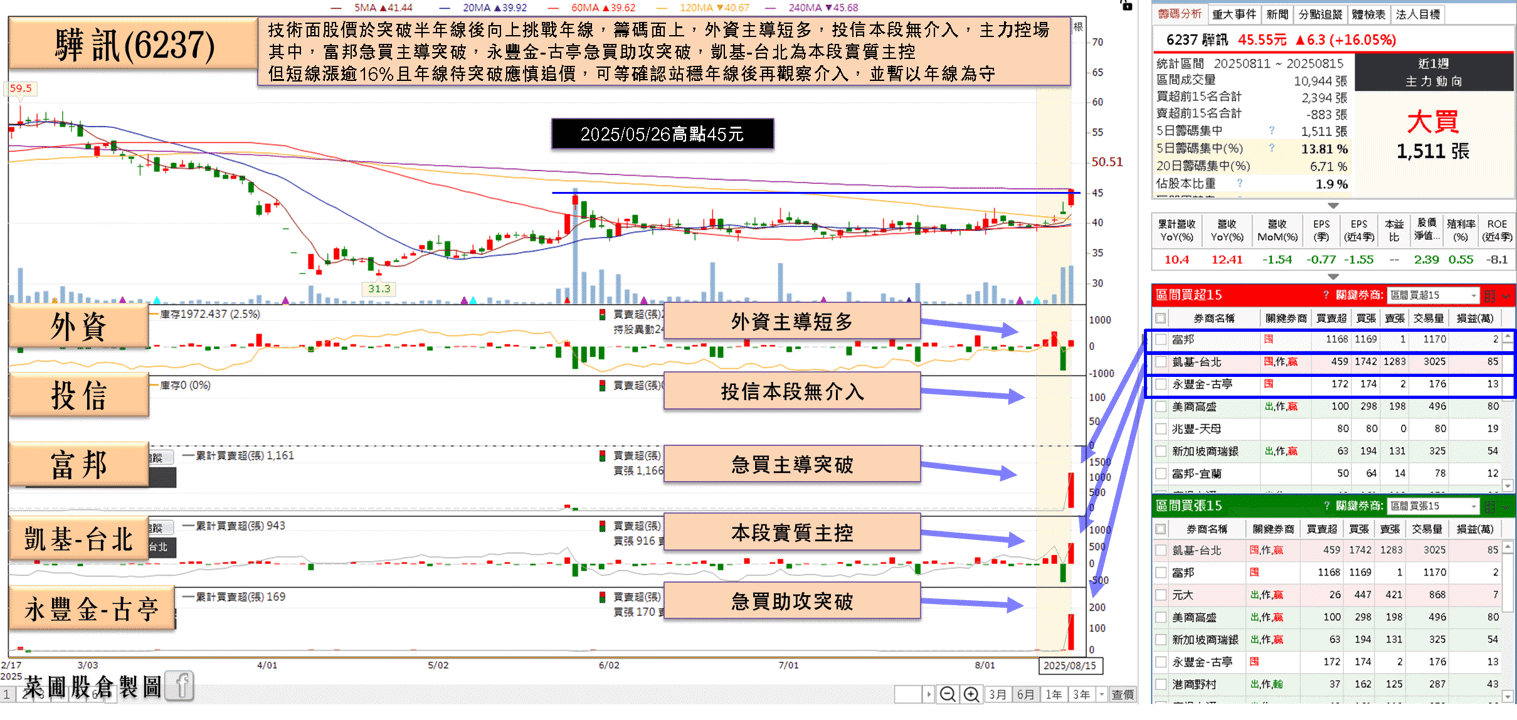Click 兆豐-天母 broker name
This screenshot has height=720, width=1517.
(x=1196, y=429)
